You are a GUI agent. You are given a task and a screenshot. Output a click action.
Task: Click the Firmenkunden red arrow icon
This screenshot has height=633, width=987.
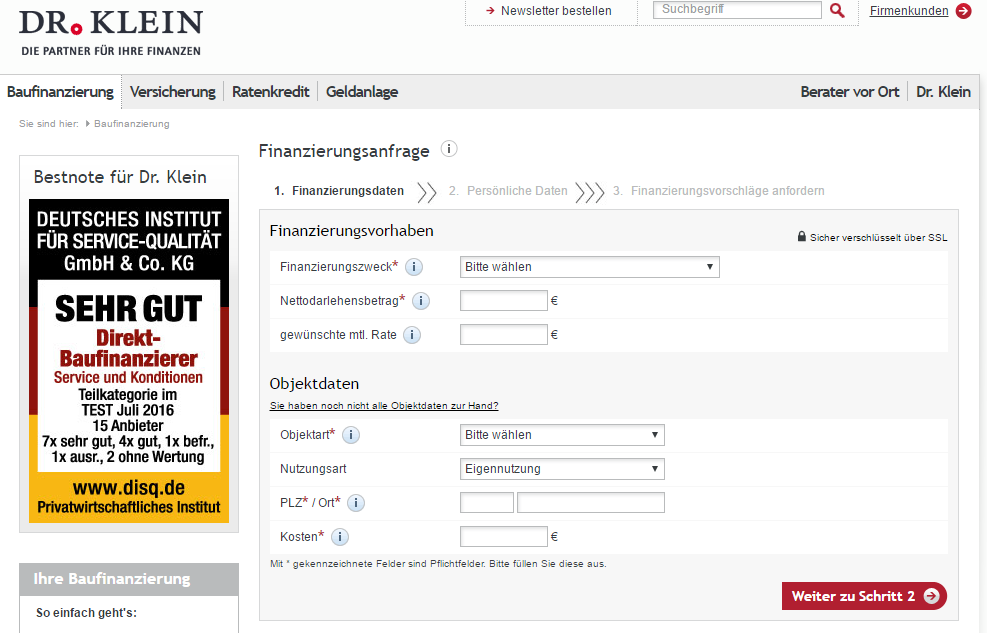(964, 11)
